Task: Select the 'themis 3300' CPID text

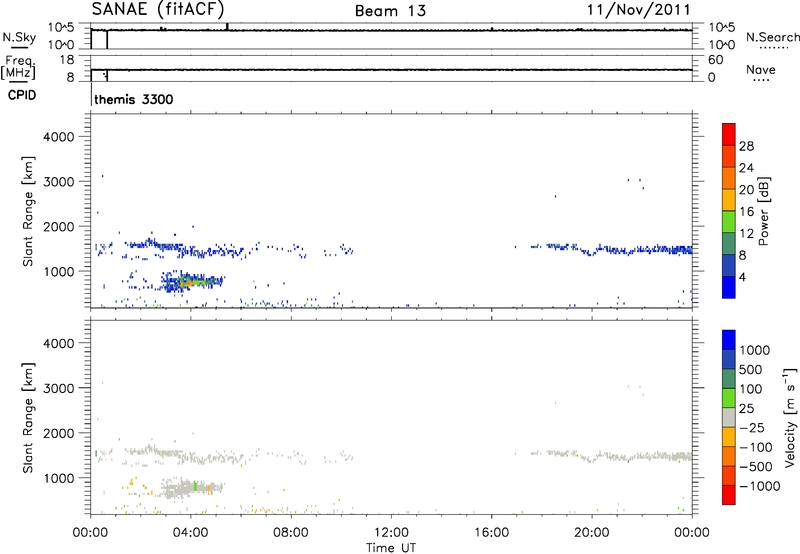Action: click(134, 99)
